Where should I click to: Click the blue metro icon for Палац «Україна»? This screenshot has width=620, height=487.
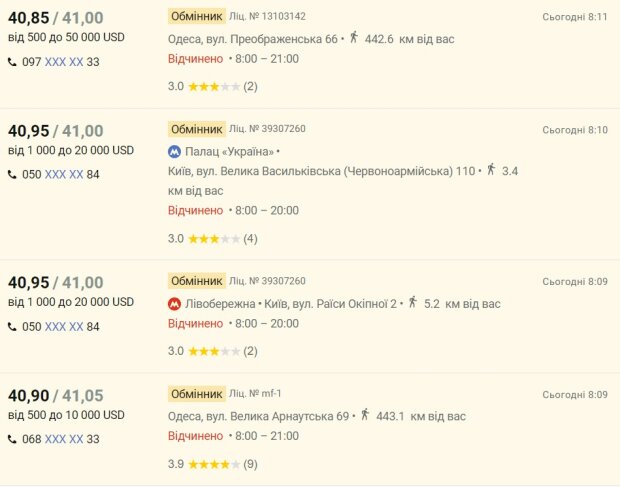click(175, 152)
